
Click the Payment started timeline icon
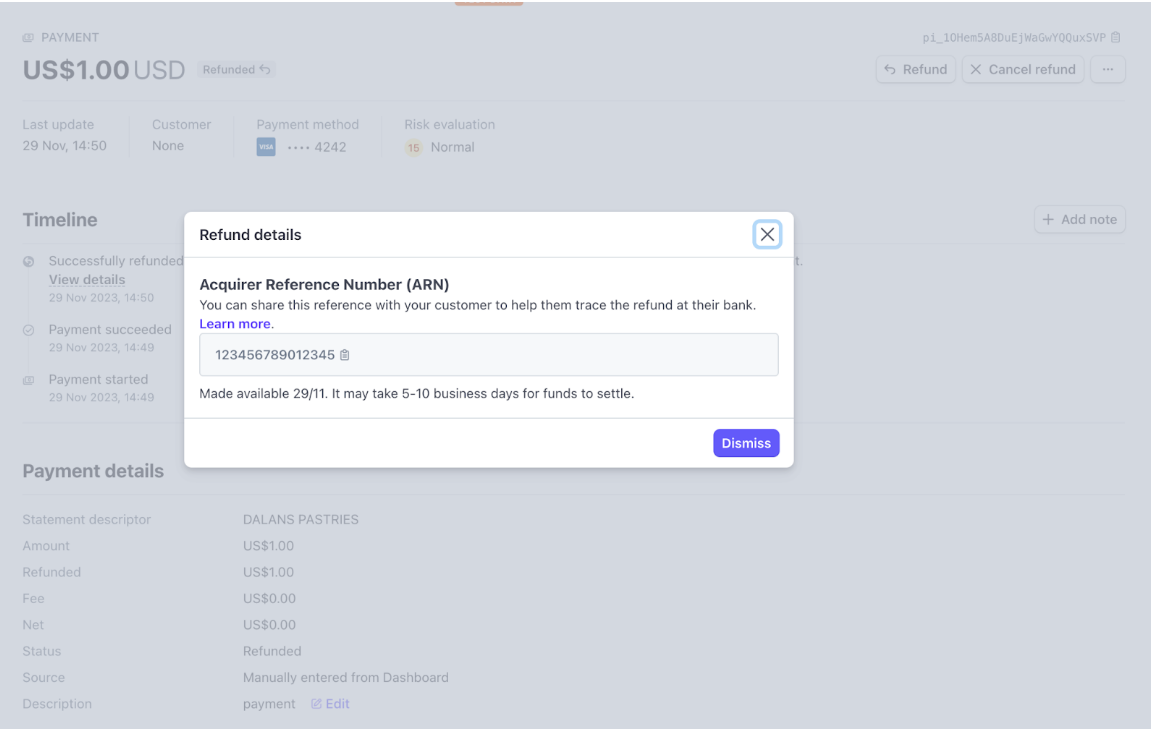pos(29,380)
